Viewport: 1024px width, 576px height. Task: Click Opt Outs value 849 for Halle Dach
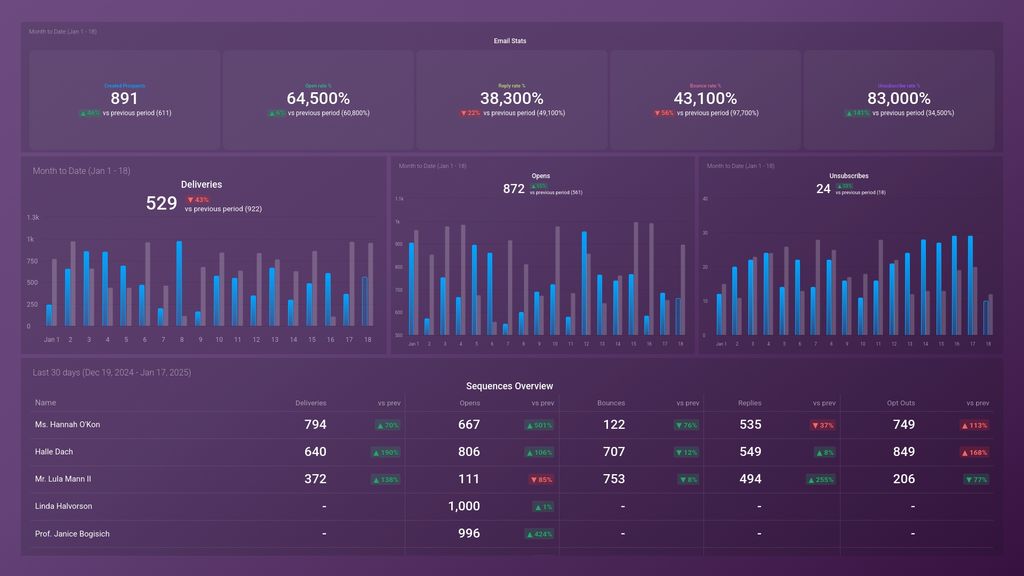click(904, 452)
